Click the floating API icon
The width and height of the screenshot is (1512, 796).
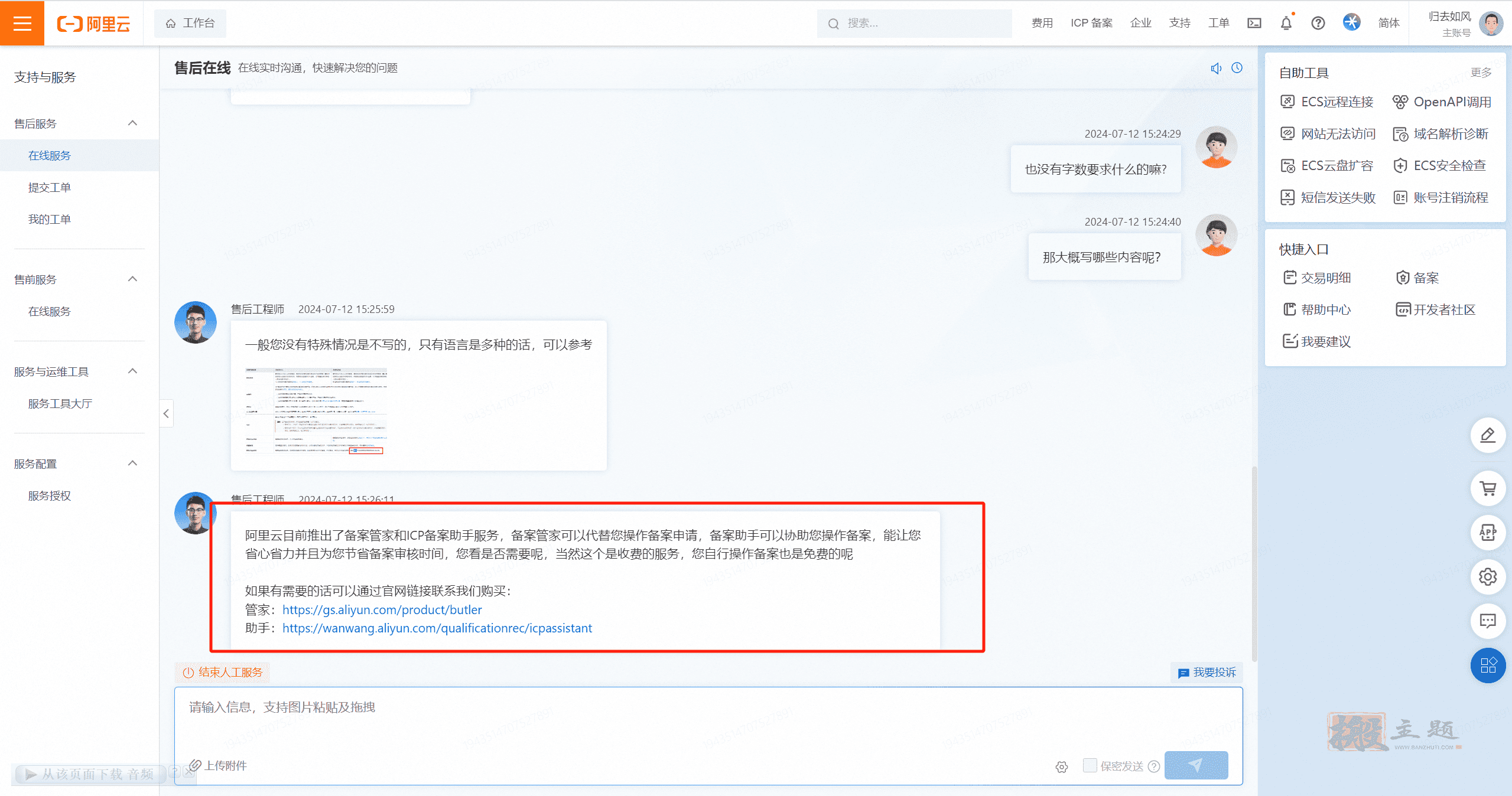coord(1488,533)
